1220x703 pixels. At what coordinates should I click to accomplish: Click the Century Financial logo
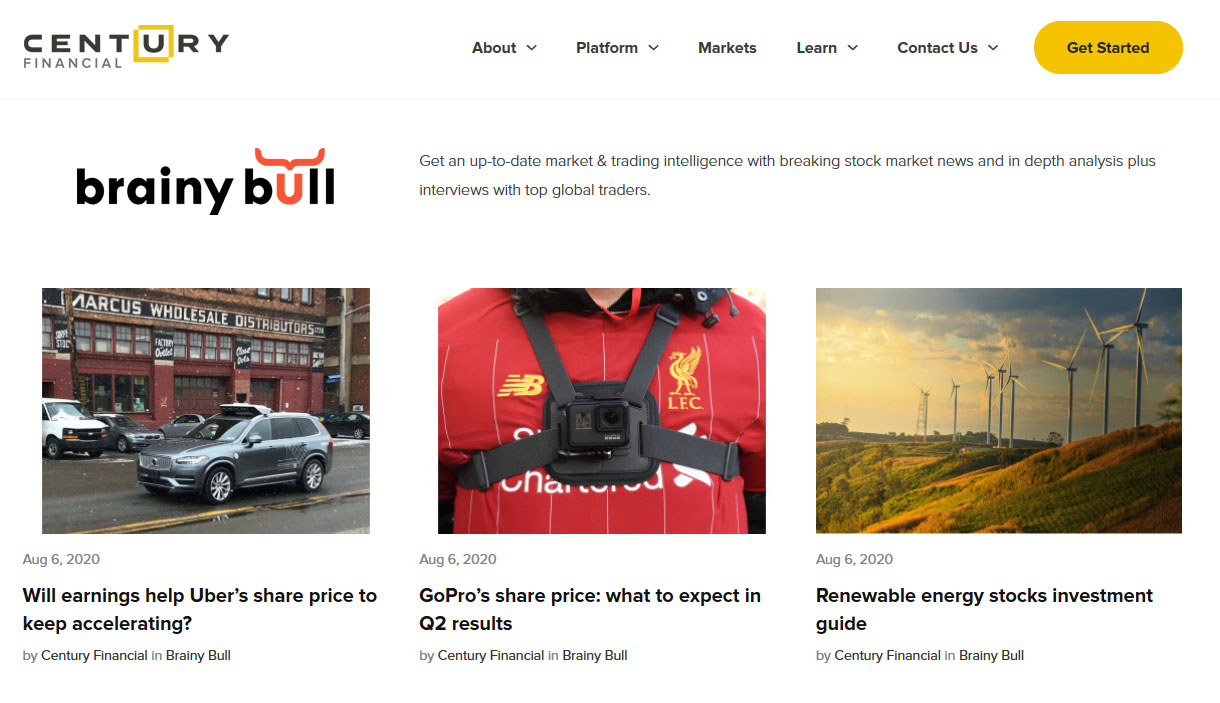126,46
